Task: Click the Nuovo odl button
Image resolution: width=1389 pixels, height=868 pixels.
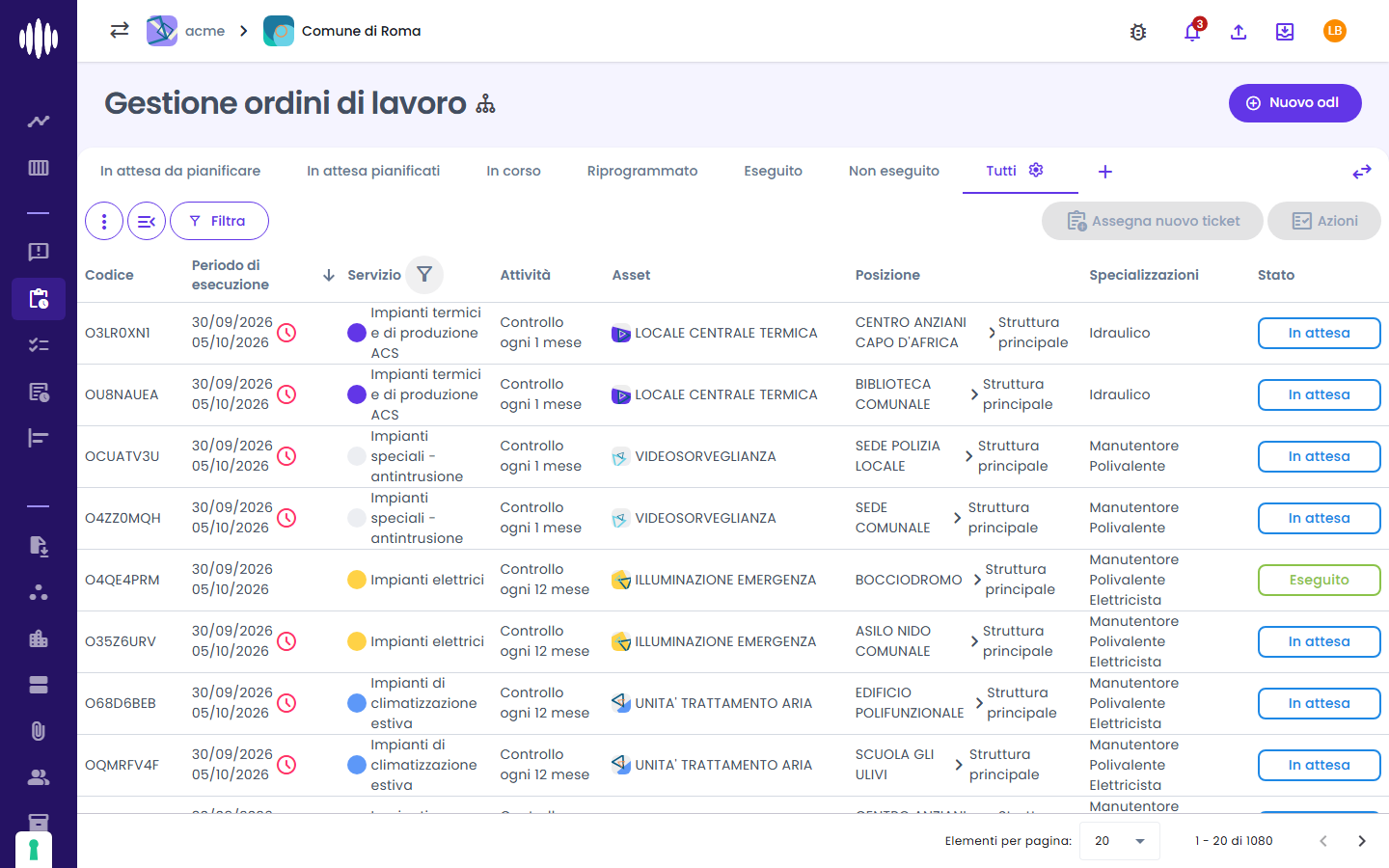Action: (x=1294, y=103)
